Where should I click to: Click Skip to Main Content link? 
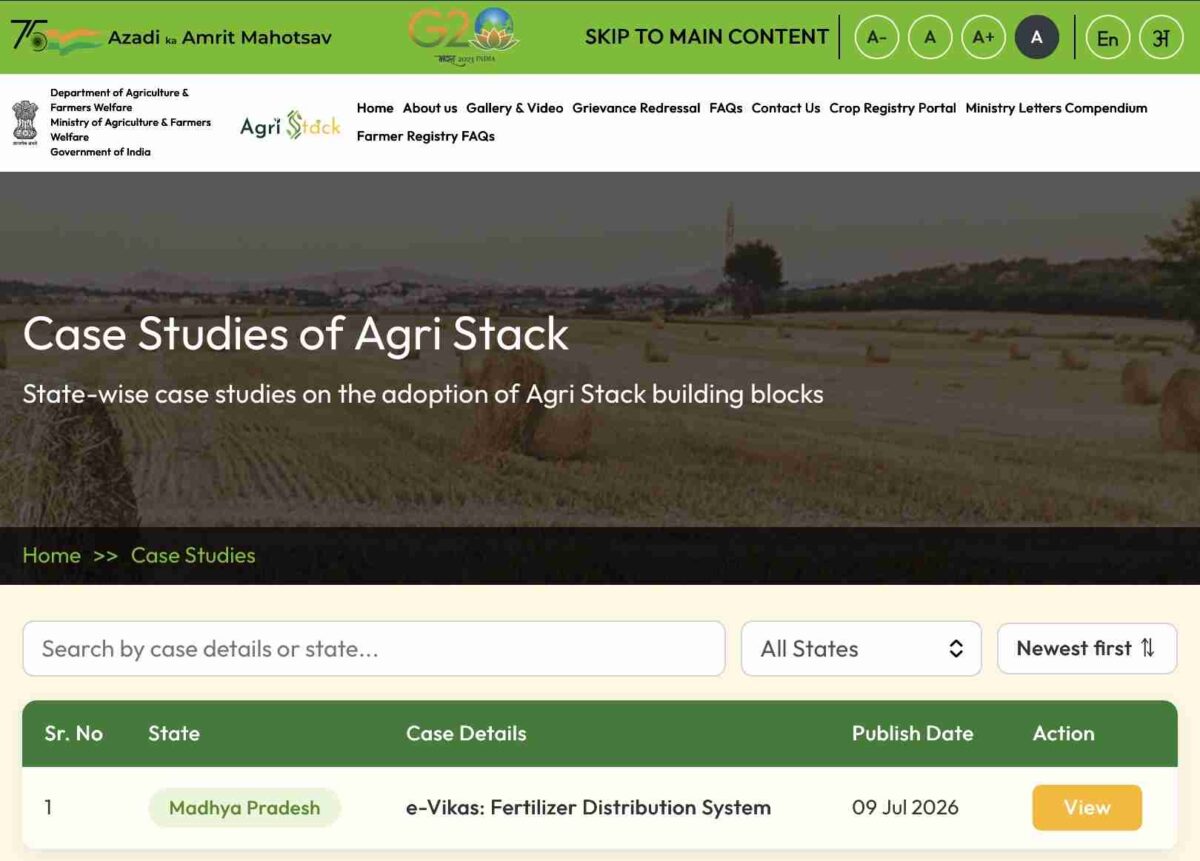click(x=706, y=37)
